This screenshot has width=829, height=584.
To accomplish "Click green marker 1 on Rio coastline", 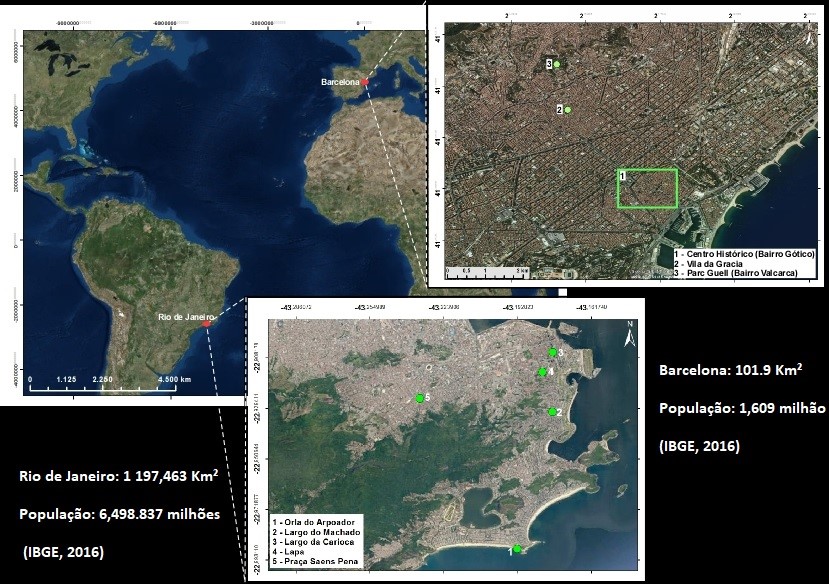I will (x=517, y=548).
